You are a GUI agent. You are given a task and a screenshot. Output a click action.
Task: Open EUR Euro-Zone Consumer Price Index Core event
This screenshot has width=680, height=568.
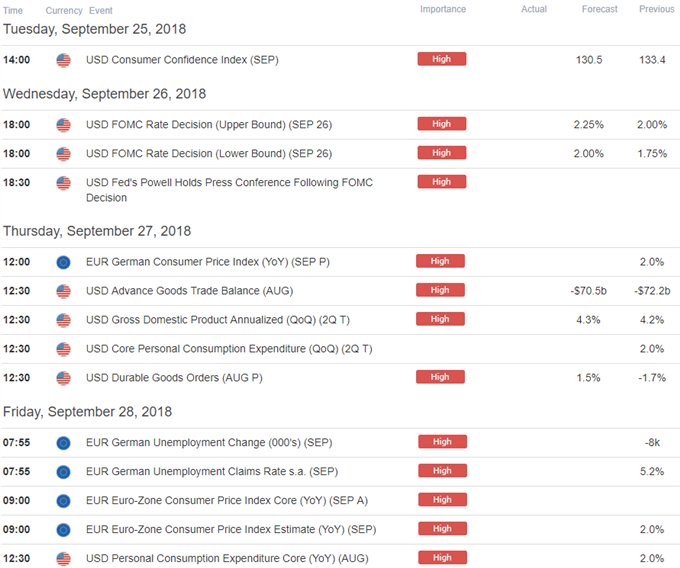click(227, 501)
